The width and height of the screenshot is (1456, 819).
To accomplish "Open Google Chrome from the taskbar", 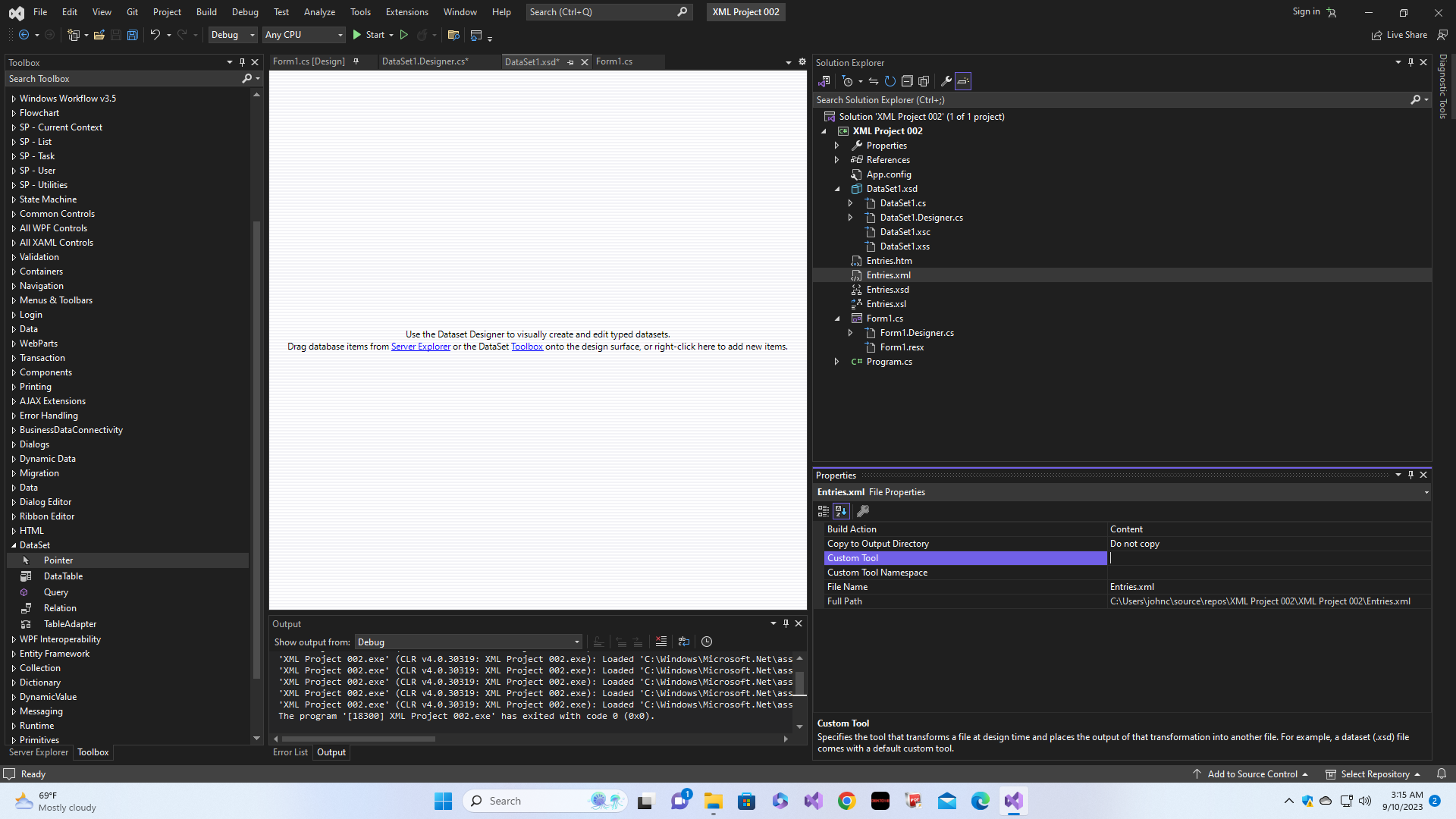I will [x=847, y=801].
